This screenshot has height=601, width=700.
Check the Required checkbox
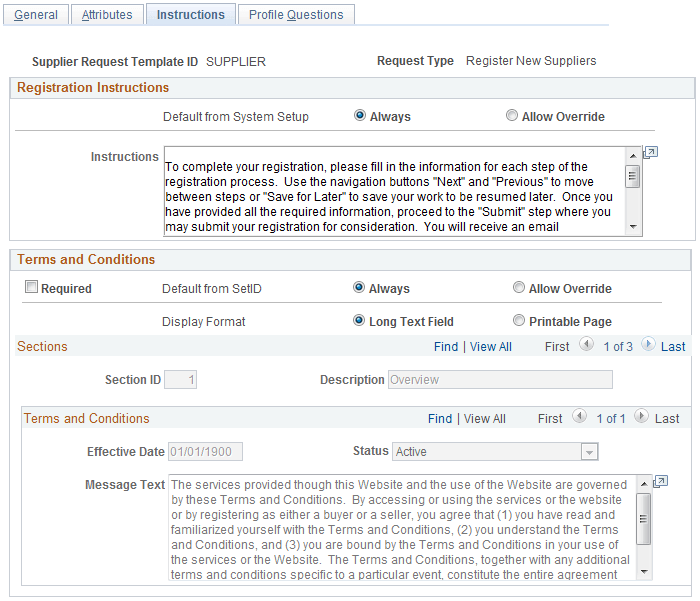point(31,287)
